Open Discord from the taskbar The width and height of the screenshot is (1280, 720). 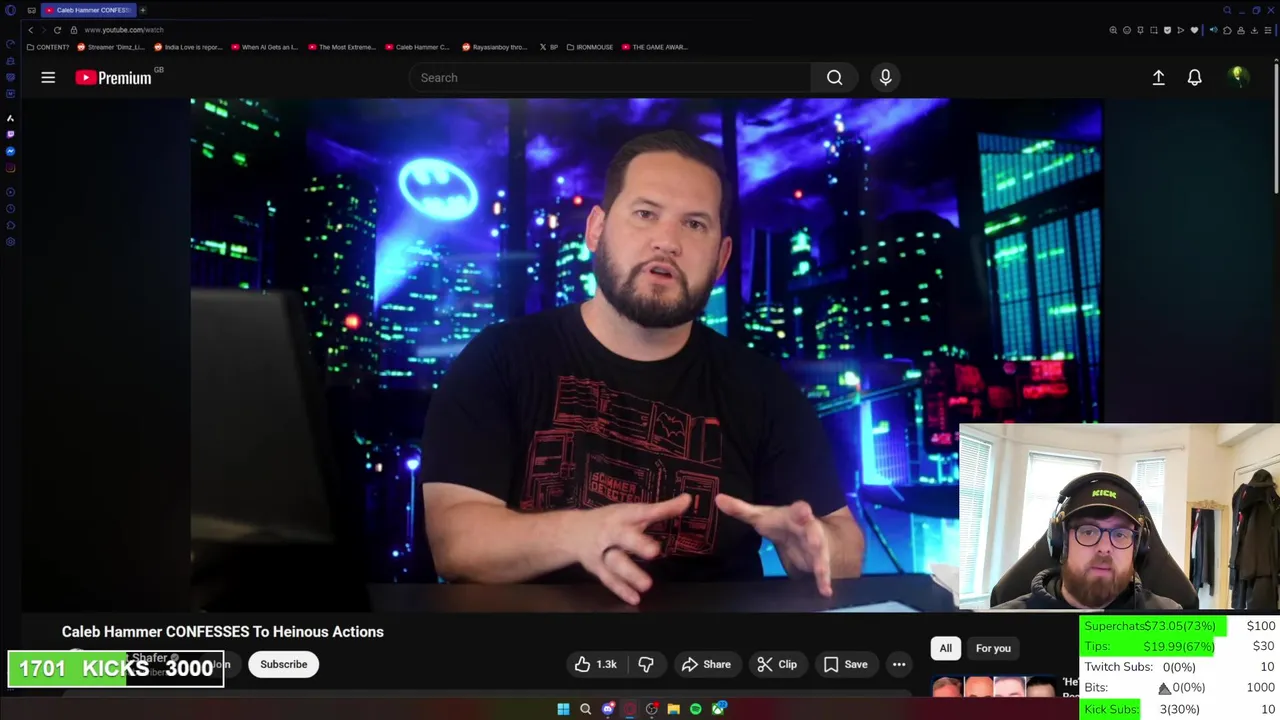tap(608, 709)
